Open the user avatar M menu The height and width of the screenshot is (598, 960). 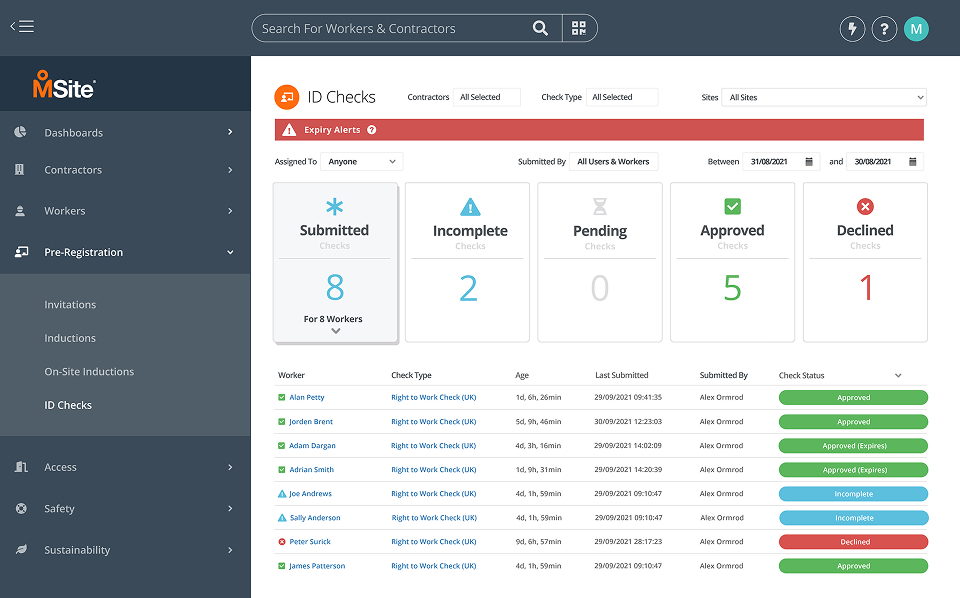click(x=916, y=29)
